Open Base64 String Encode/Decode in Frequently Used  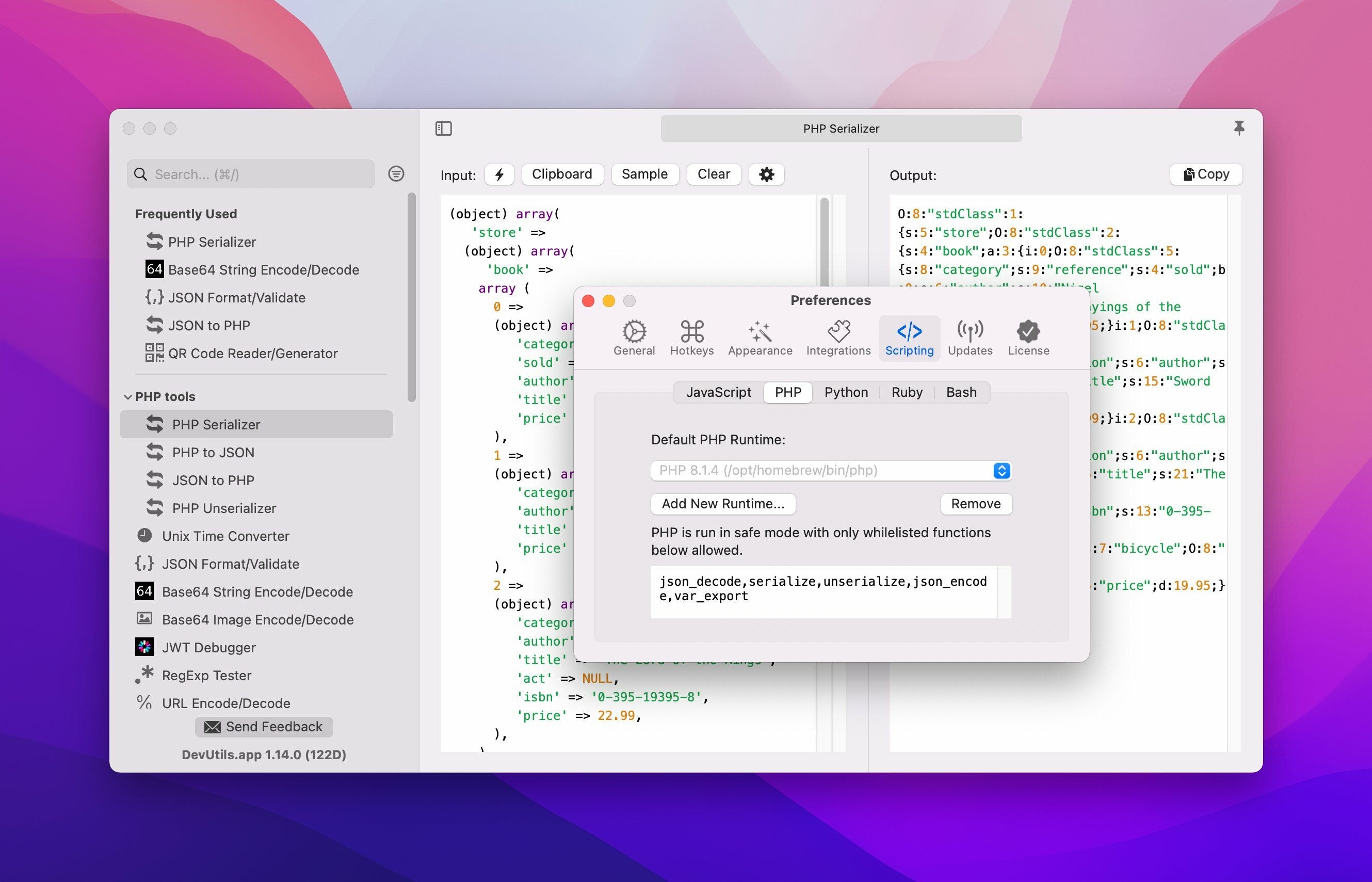tap(252, 270)
